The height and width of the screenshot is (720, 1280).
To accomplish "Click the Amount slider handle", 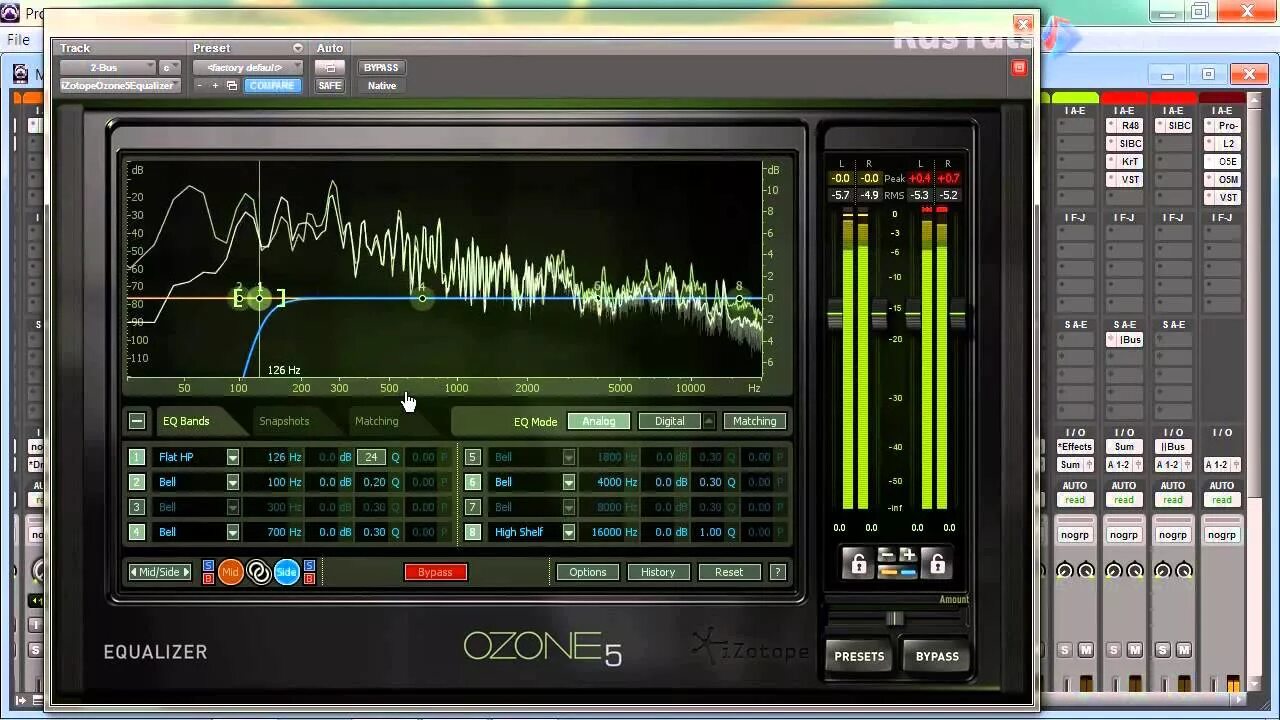I will 895,619.
